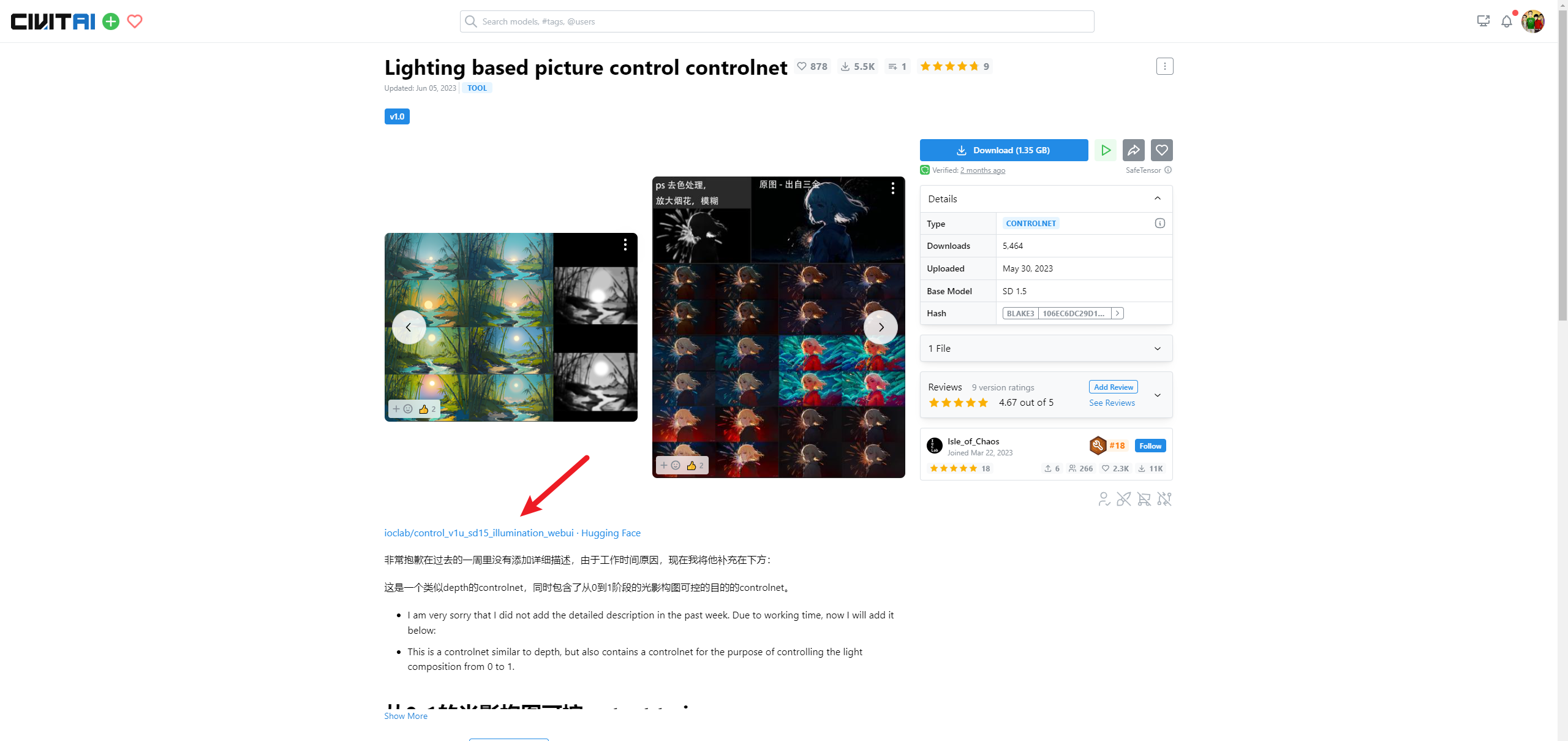Open notifications bell
1568x741 pixels.
coord(1506,21)
